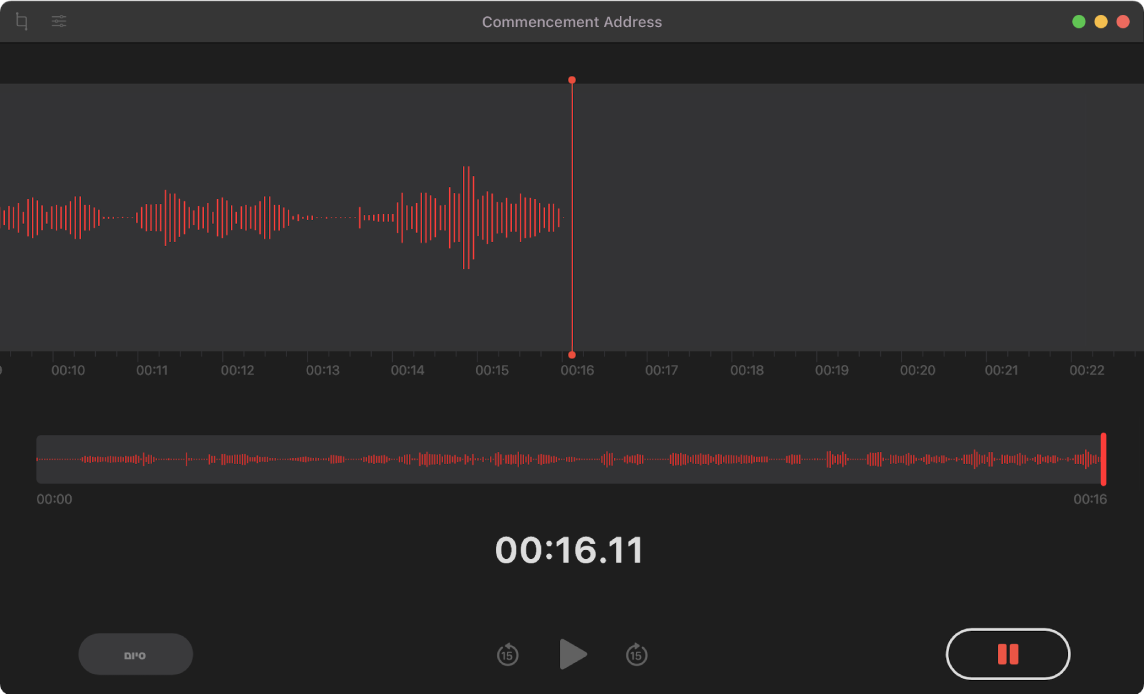
Task: Skip back 15 seconds
Action: click(508, 655)
